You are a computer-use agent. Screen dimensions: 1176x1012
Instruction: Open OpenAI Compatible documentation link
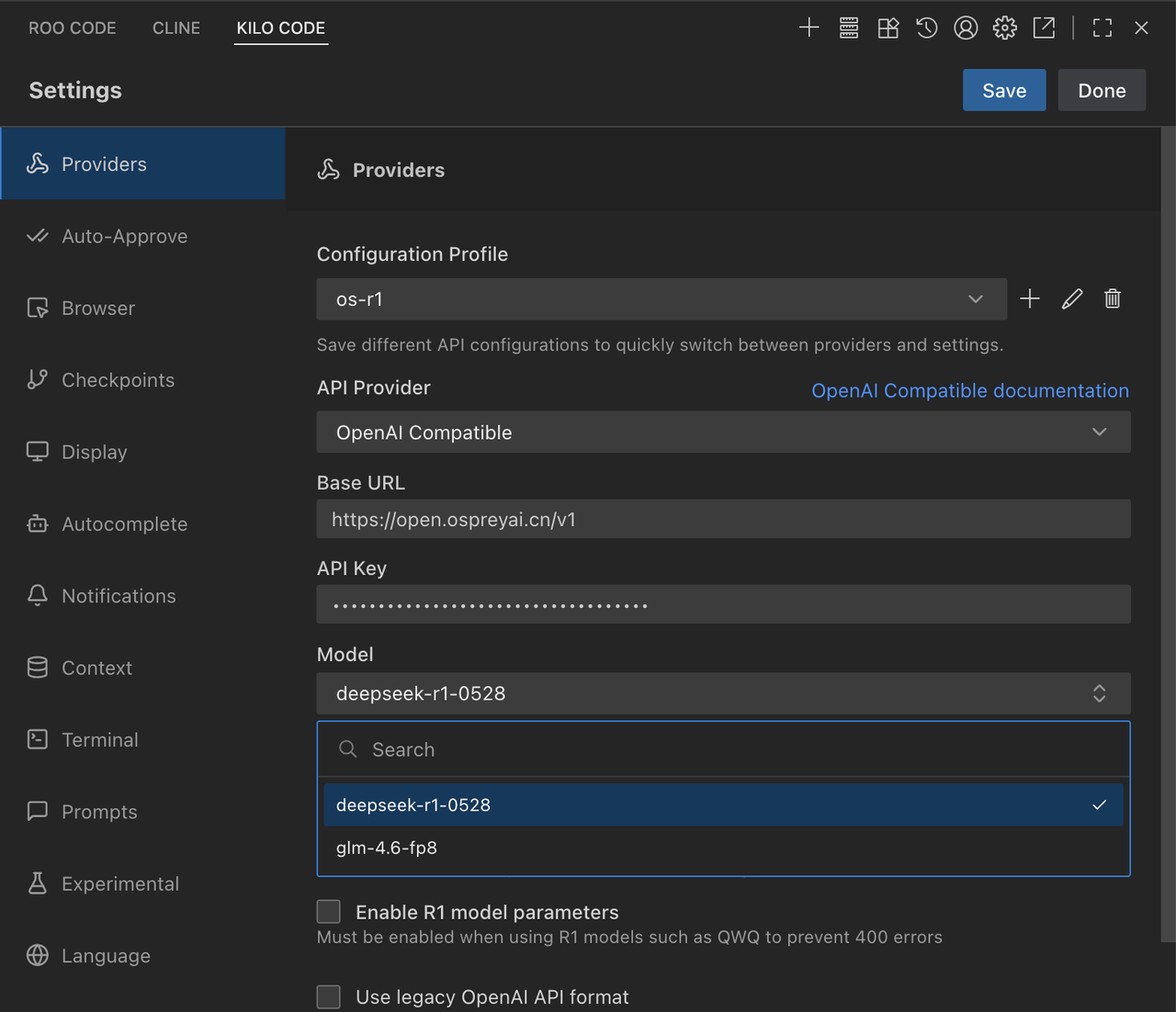pyautogui.click(x=969, y=390)
